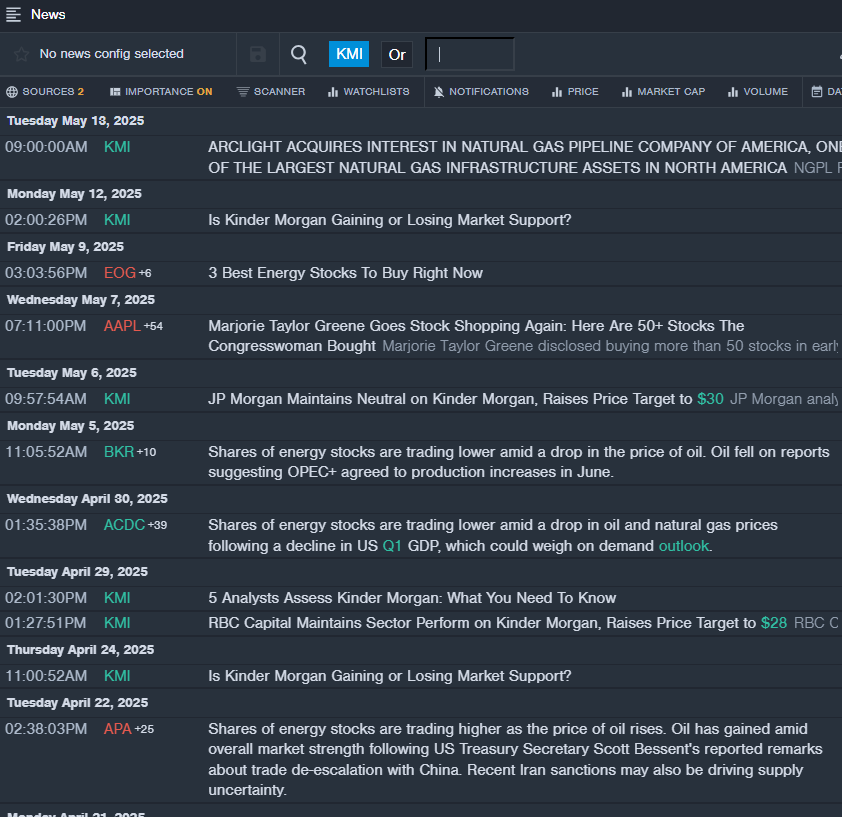The height and width of the screenshot is (817, 842).
Task: Expand the +25 tickers next to APA
Action: point(144,729)
